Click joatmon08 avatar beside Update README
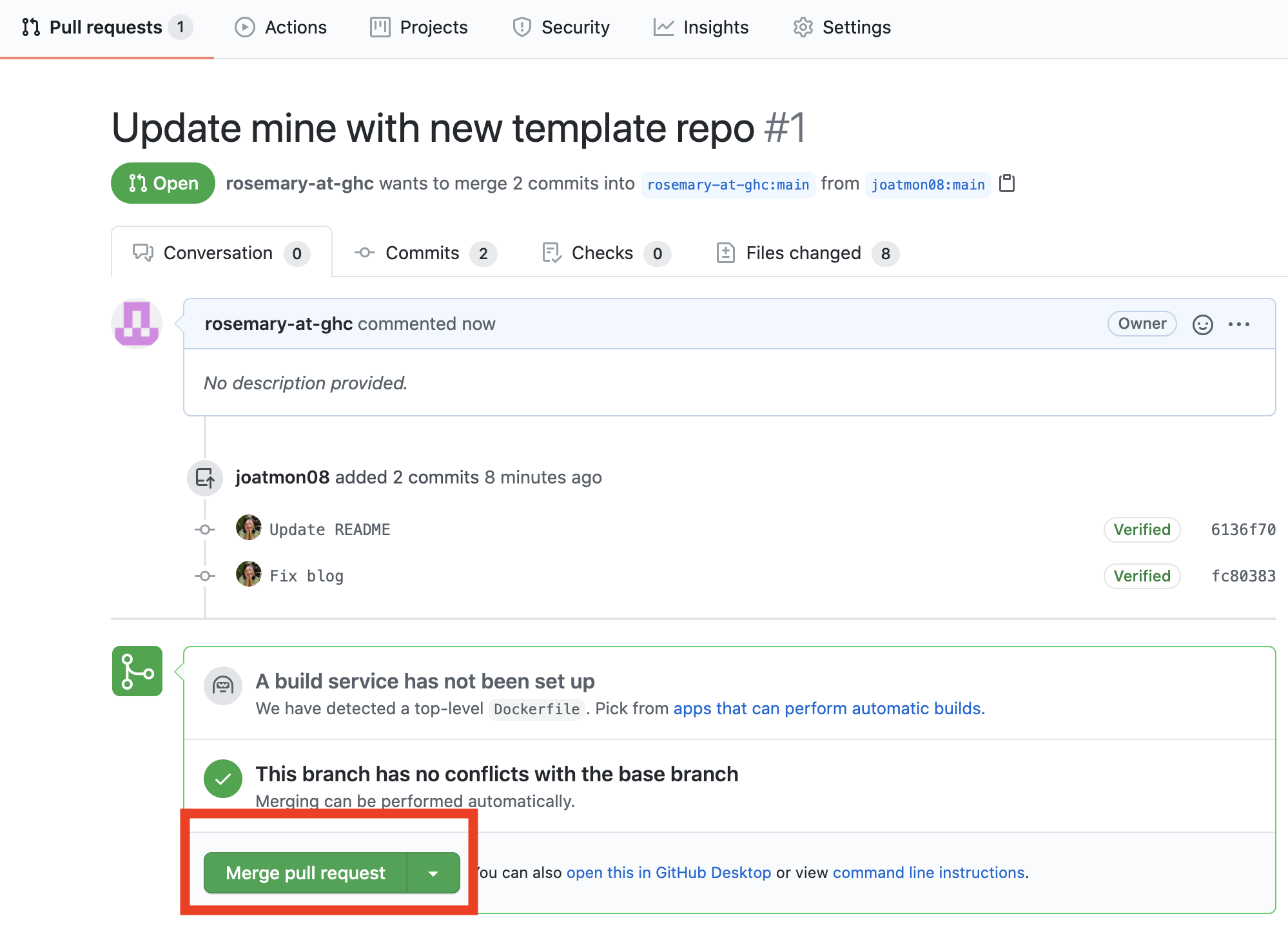 click(x=249, y=528)
